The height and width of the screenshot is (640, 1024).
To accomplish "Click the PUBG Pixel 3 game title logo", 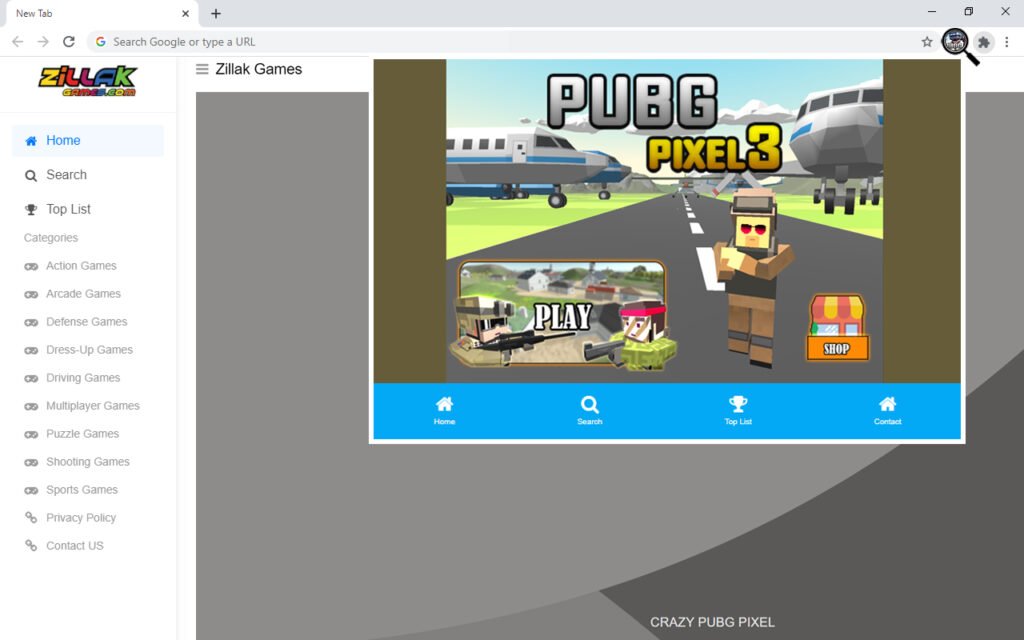I will pos(664,122).
